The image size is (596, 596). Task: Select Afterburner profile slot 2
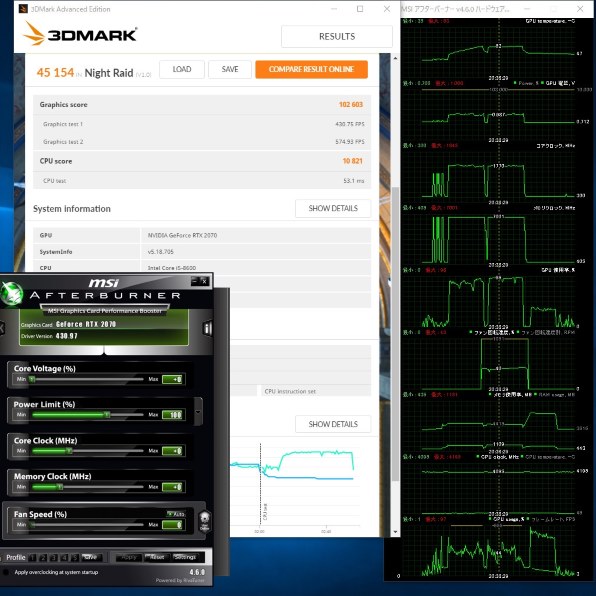tap(43, 557)
